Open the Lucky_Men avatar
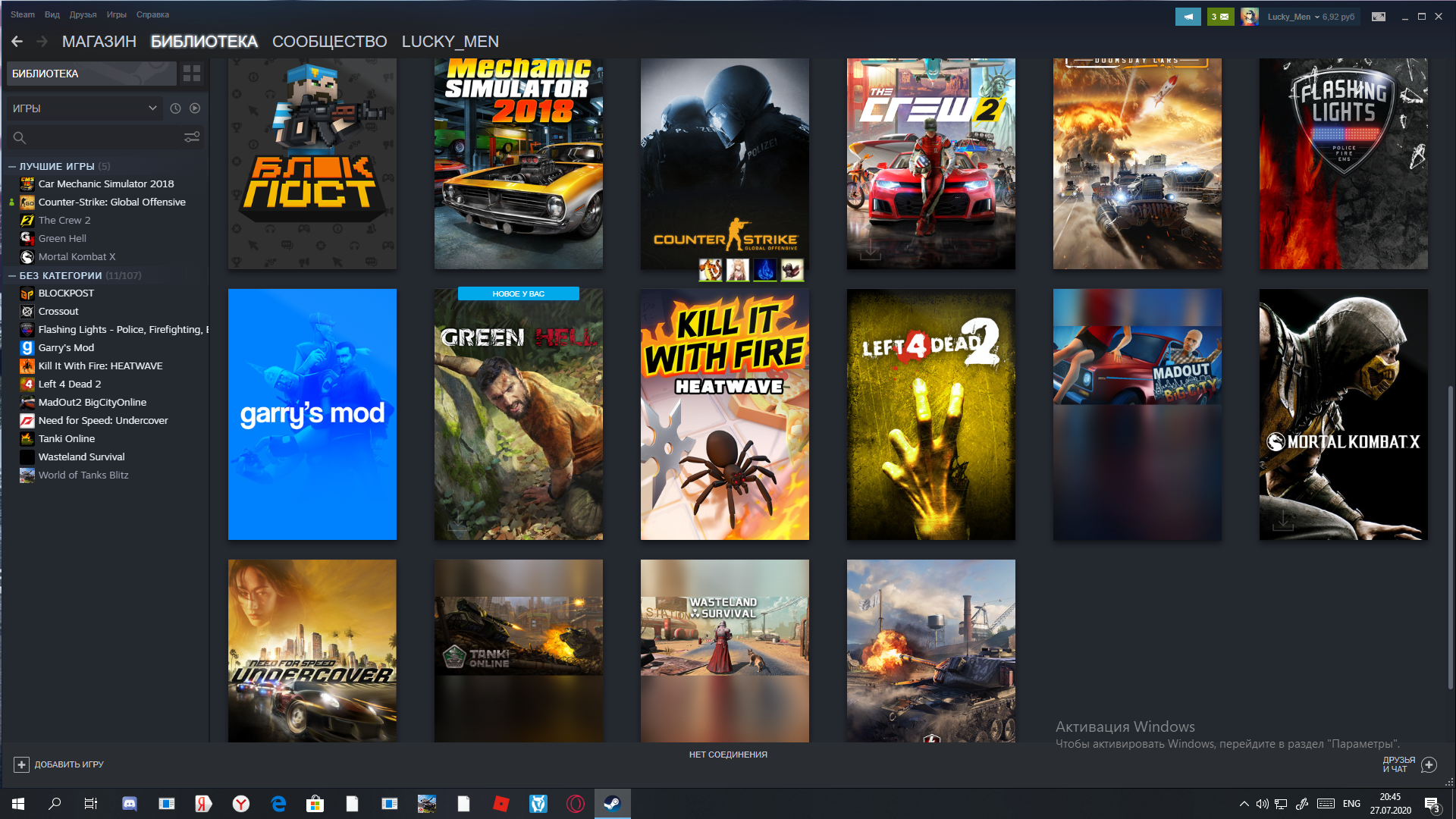This screenshot has width=1456, height=819. pyautogui.click(x=1250, y=17)
